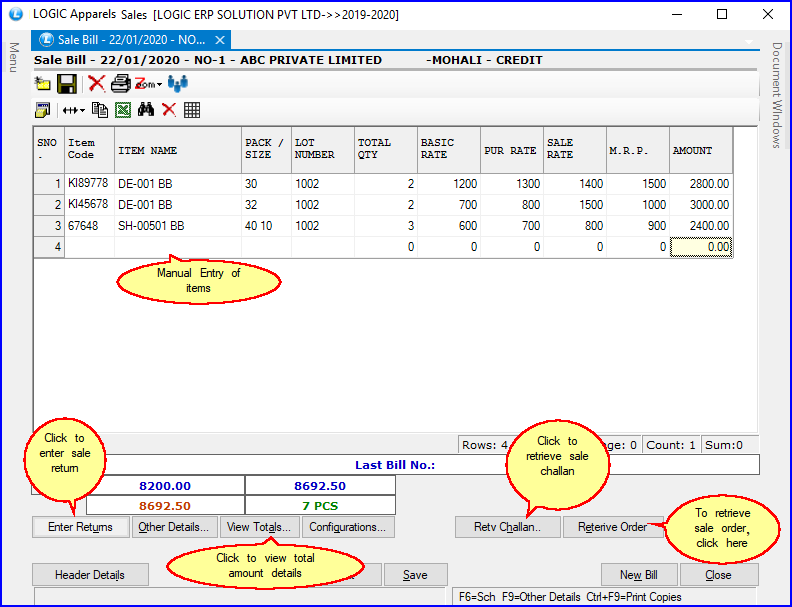Click the new folder icon in toolbar

[x=43, y=84]
